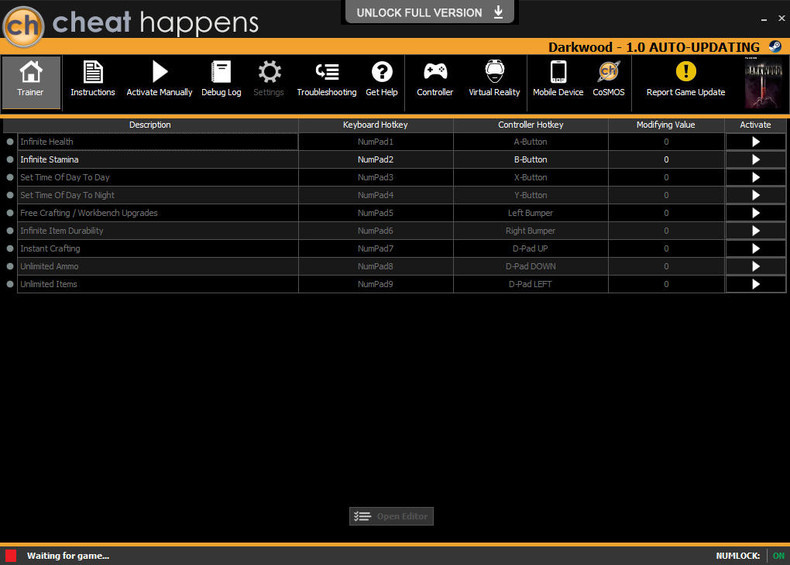Activate Infinite Health cheat arrow

point(755,142)
